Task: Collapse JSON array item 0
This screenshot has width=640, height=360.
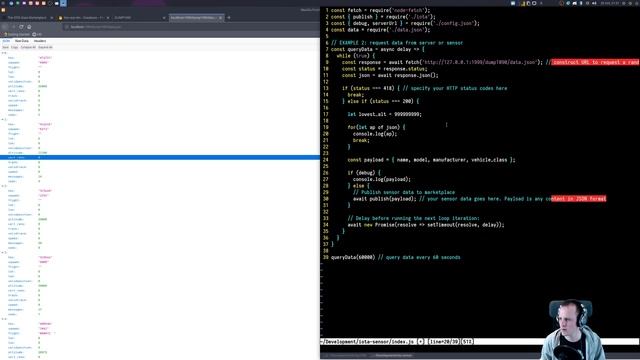Action: pos(2,53)
